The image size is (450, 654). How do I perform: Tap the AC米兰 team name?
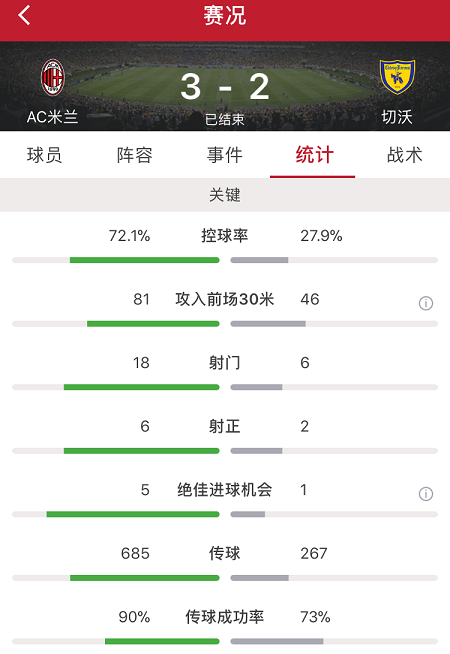coord(53,117)
